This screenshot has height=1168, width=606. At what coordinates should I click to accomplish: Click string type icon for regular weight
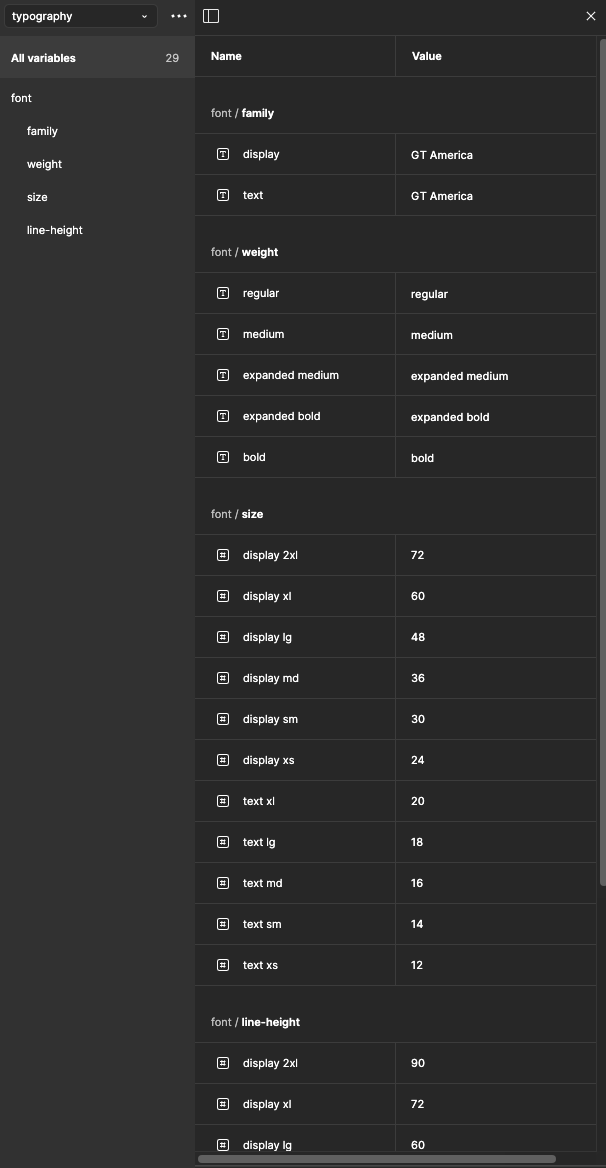(x=223, y=293)
